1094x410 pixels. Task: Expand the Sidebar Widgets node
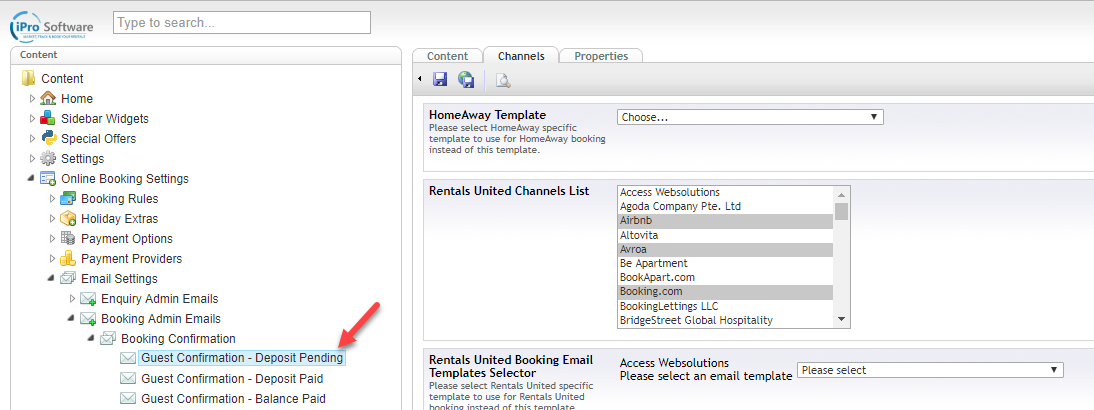pos(32,119)
